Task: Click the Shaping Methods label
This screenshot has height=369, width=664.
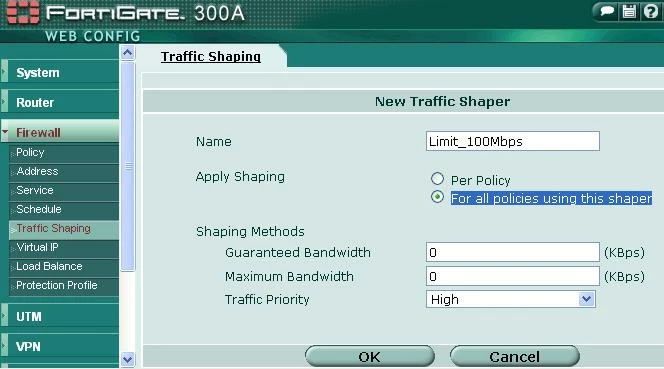Action: [x=250, y=232]
